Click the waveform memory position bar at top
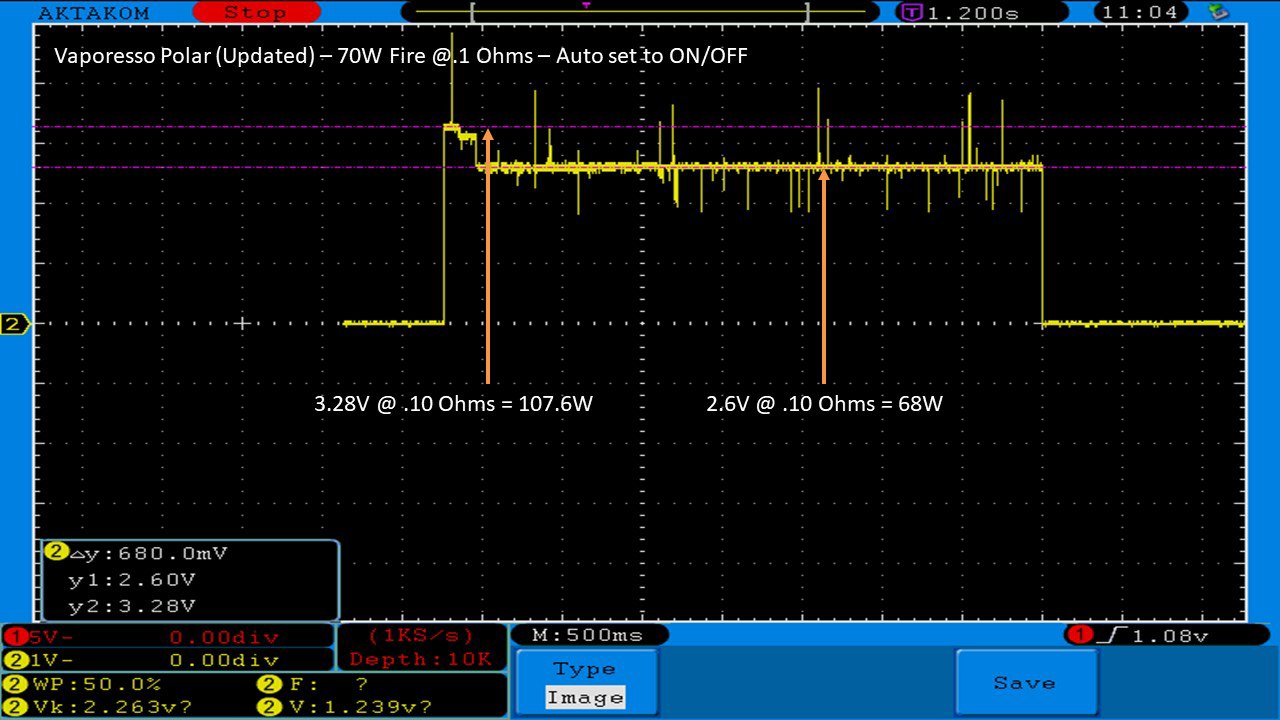 pyautogui.click(x=640, y=13)
